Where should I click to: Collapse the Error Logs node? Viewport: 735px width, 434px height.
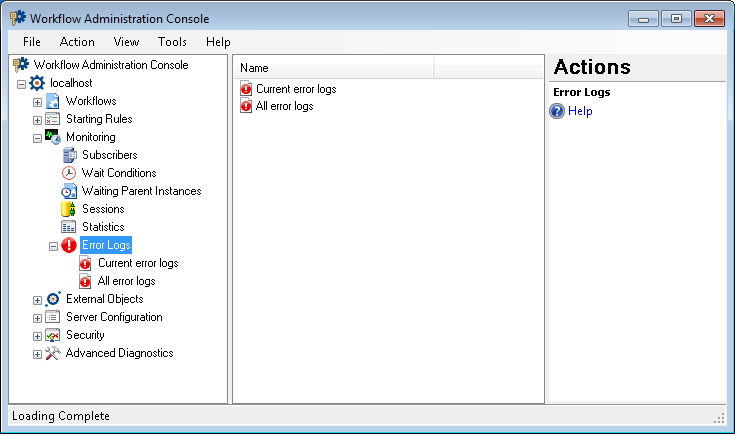pos(53,246)
